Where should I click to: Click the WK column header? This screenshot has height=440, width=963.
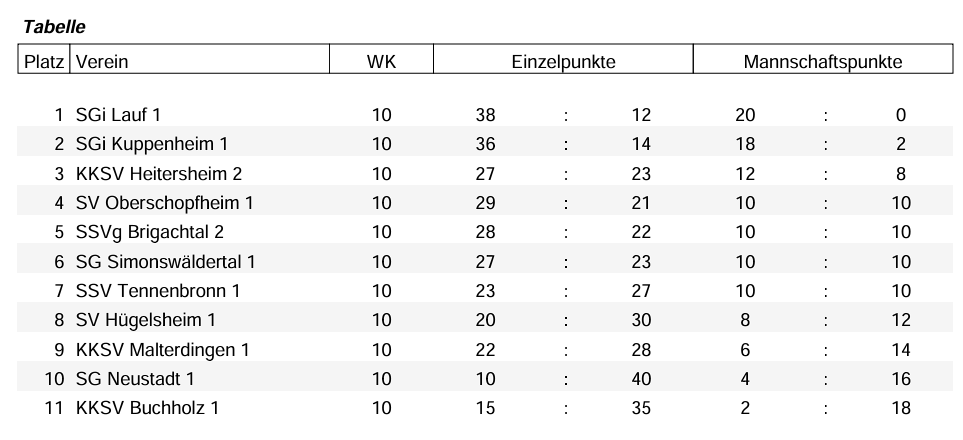click(381, 62)
